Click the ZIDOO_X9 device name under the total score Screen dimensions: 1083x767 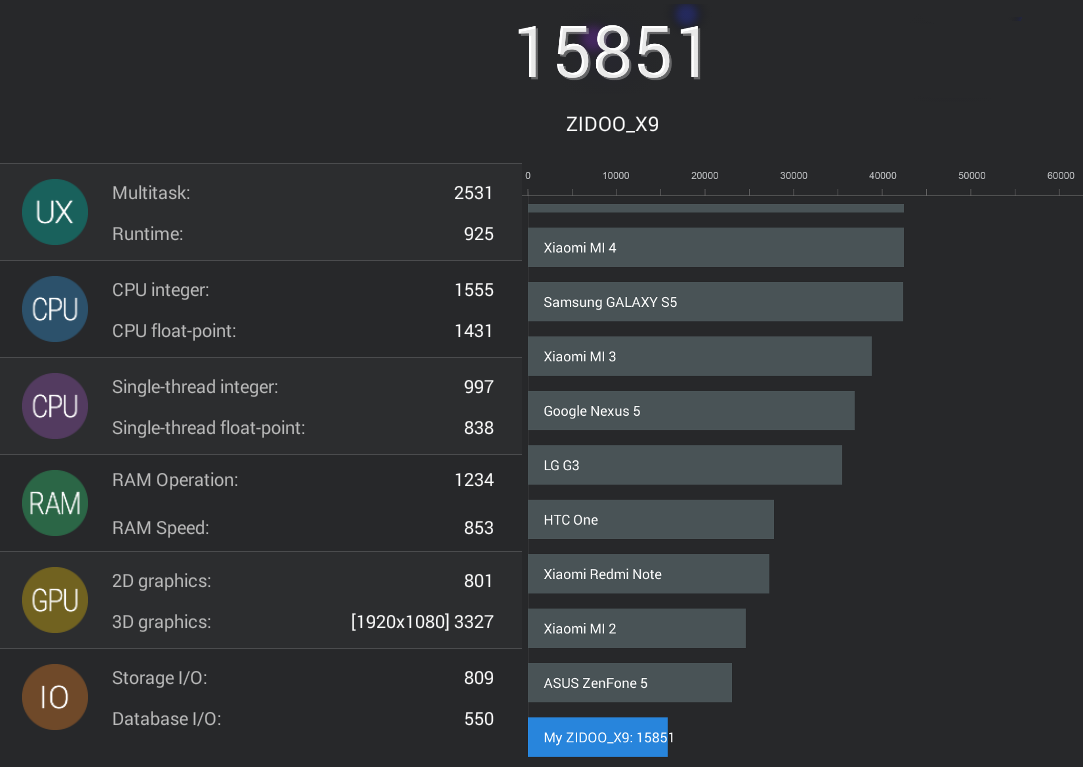pos(613,124)
